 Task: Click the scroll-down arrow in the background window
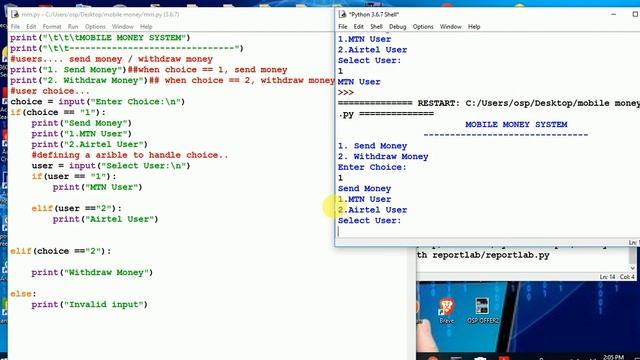(632, 268)
